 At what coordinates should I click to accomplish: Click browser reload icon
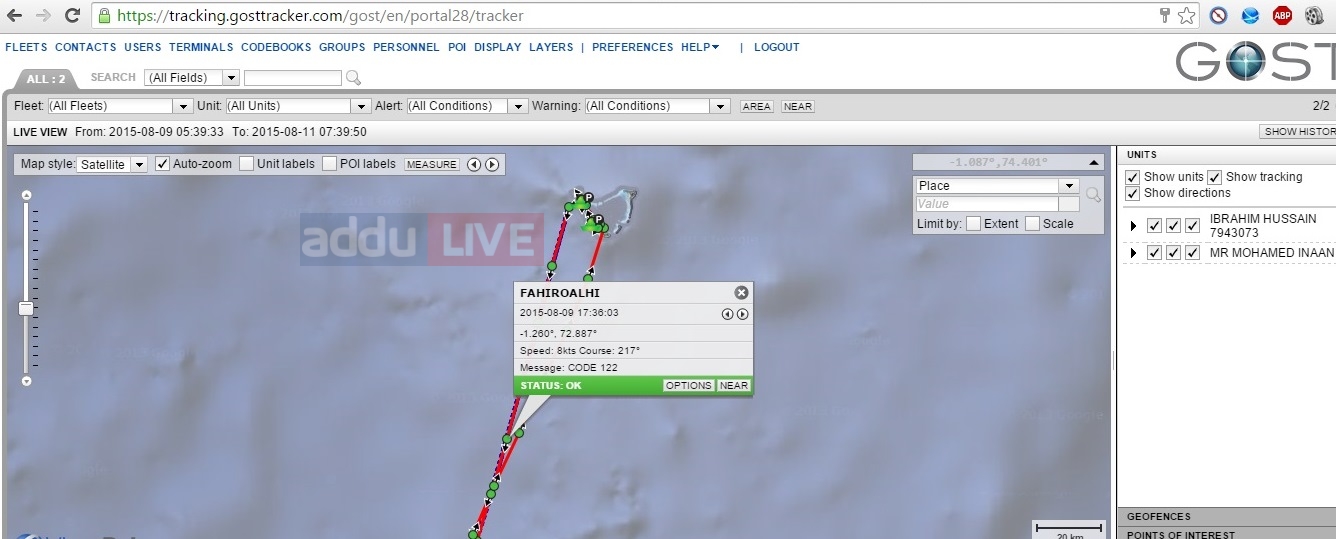(72, 15)
